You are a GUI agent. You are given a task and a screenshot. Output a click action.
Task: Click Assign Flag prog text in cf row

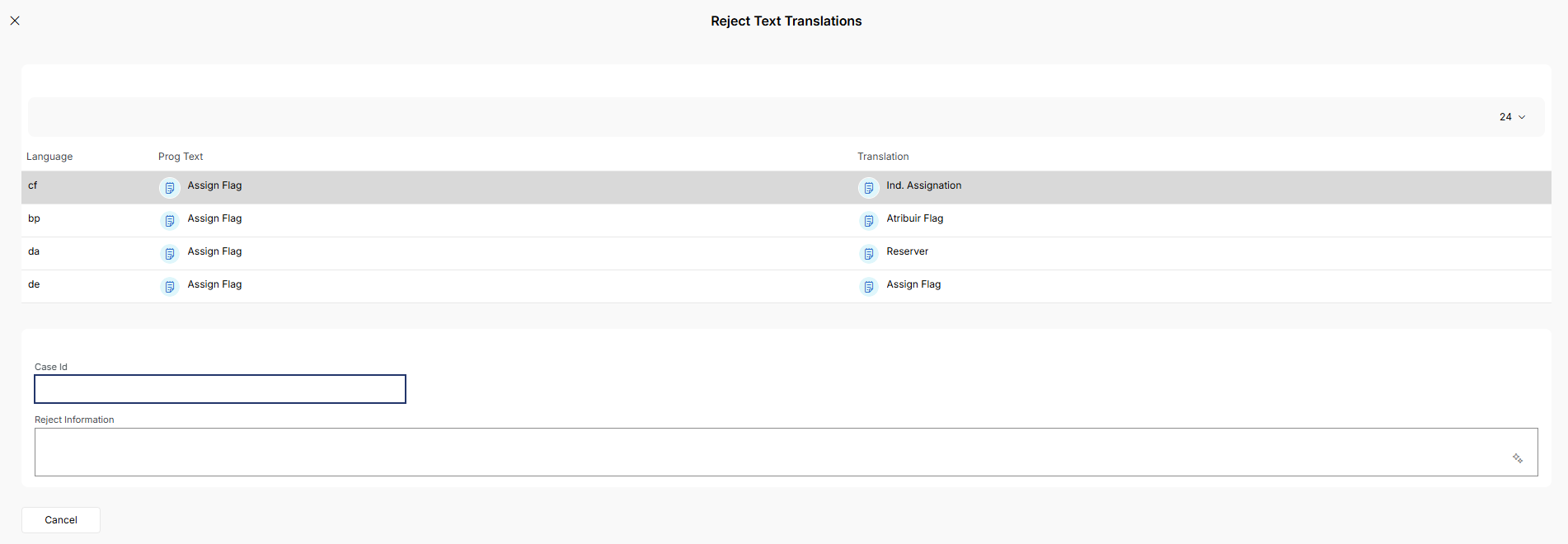pos(214,185)
